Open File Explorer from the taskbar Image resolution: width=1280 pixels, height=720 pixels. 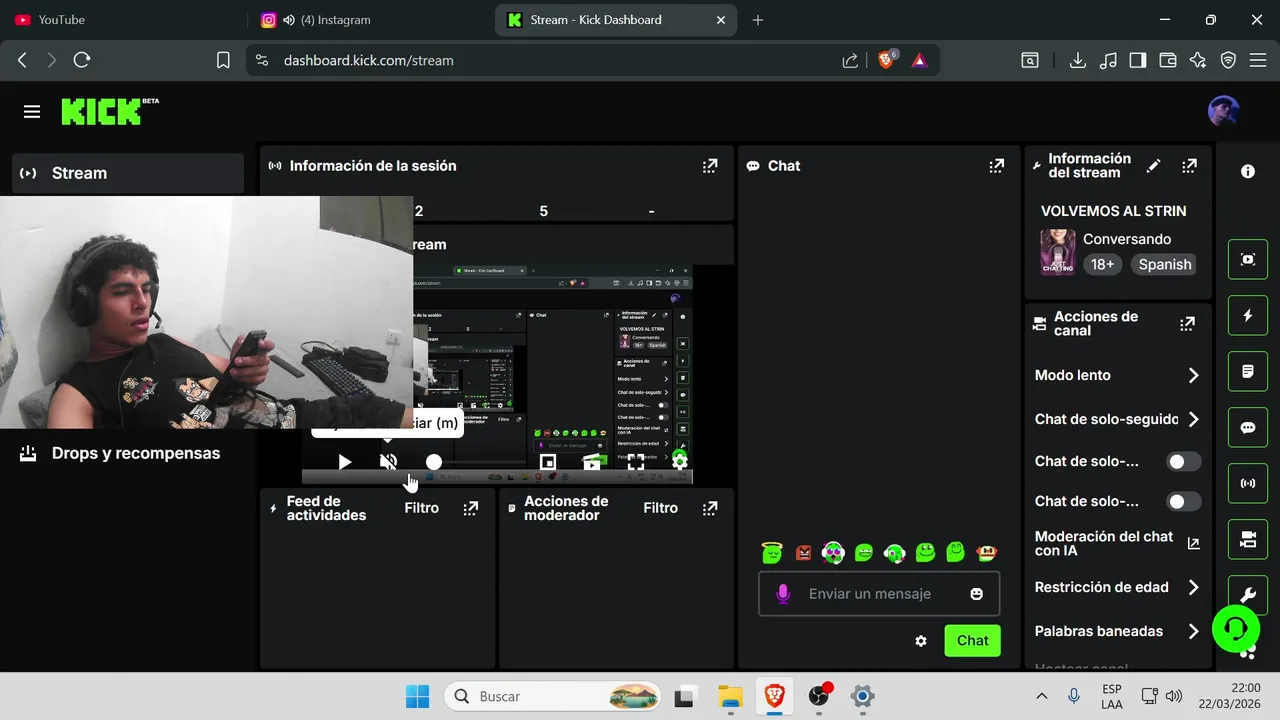tap(730, 696)
